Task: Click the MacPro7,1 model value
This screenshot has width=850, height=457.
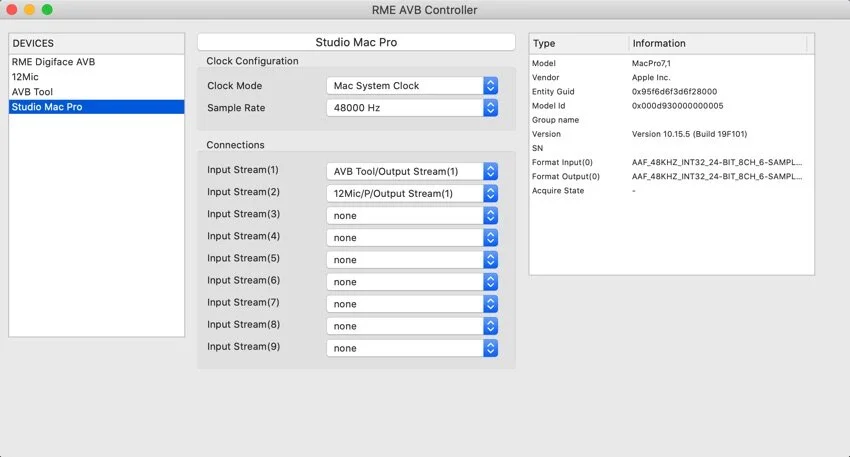Action: click(x=651, y=63)
